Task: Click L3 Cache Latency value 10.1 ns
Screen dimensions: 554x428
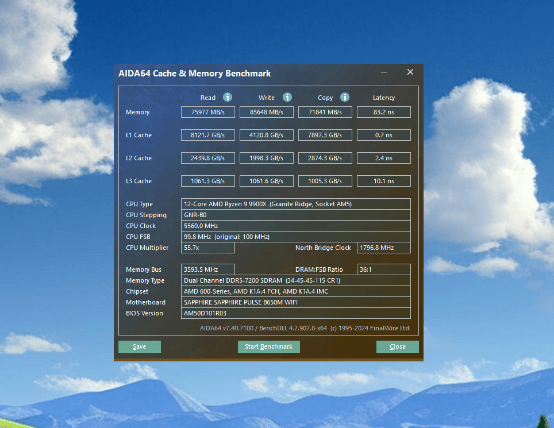Action: pyautogui.click(x=384, y=181)
